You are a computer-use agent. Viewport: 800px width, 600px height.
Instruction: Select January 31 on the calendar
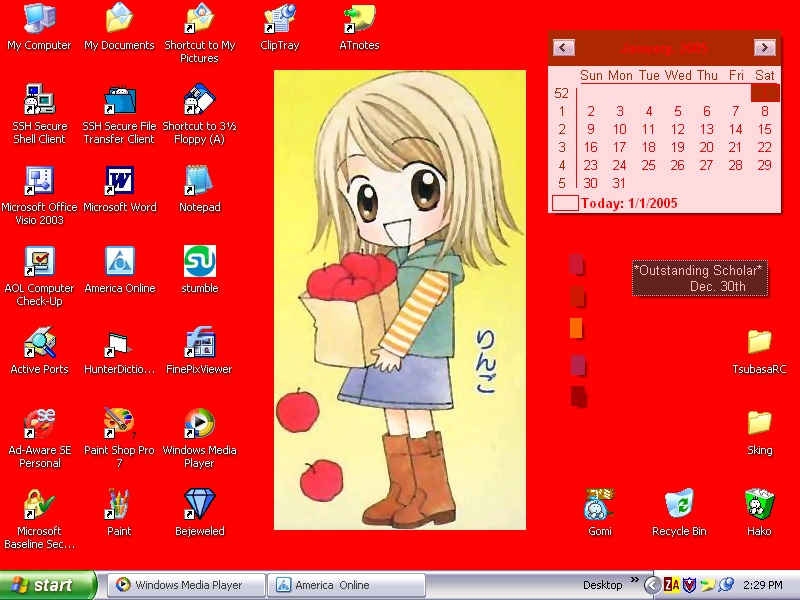(x=619, y=183)
